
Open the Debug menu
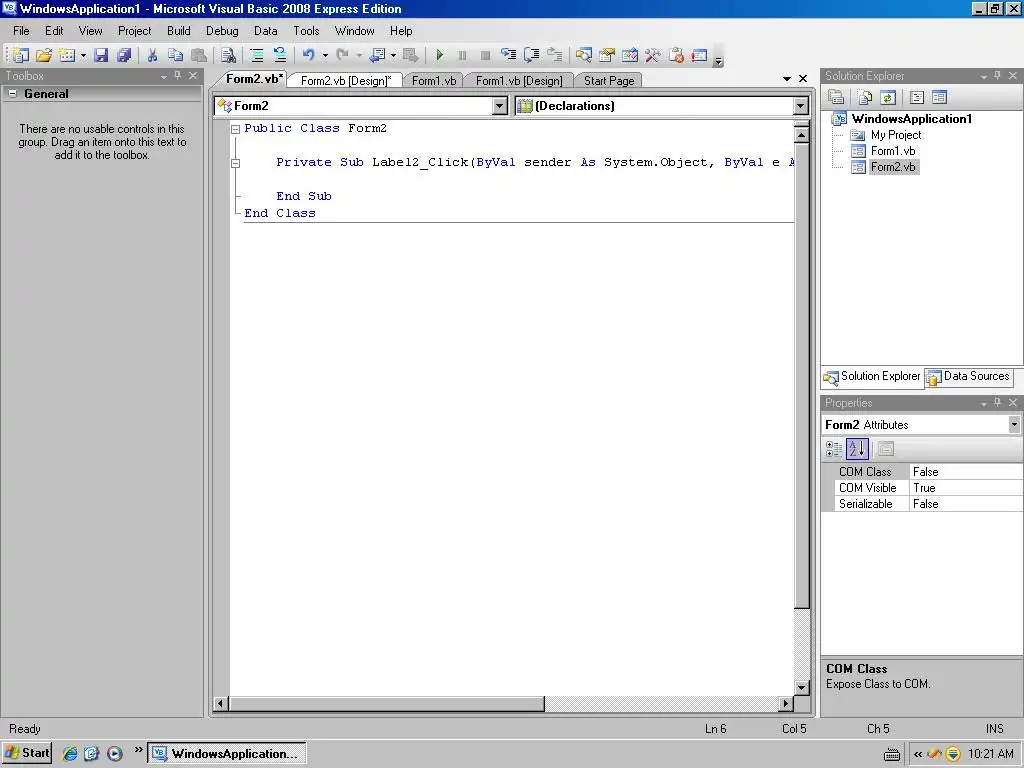(x=222, y=31)
